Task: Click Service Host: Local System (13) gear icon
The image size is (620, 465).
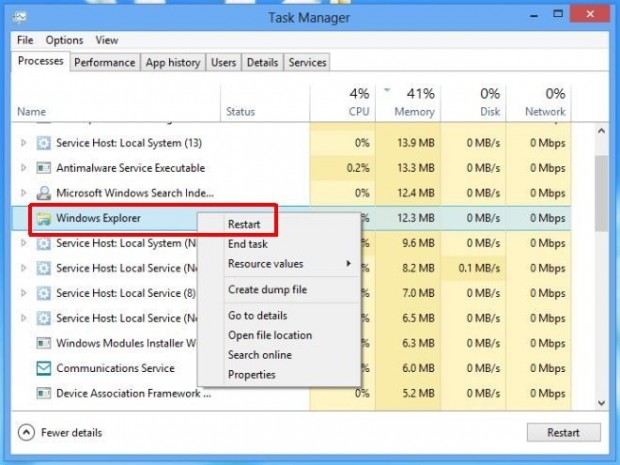Action: coord(43,143)
